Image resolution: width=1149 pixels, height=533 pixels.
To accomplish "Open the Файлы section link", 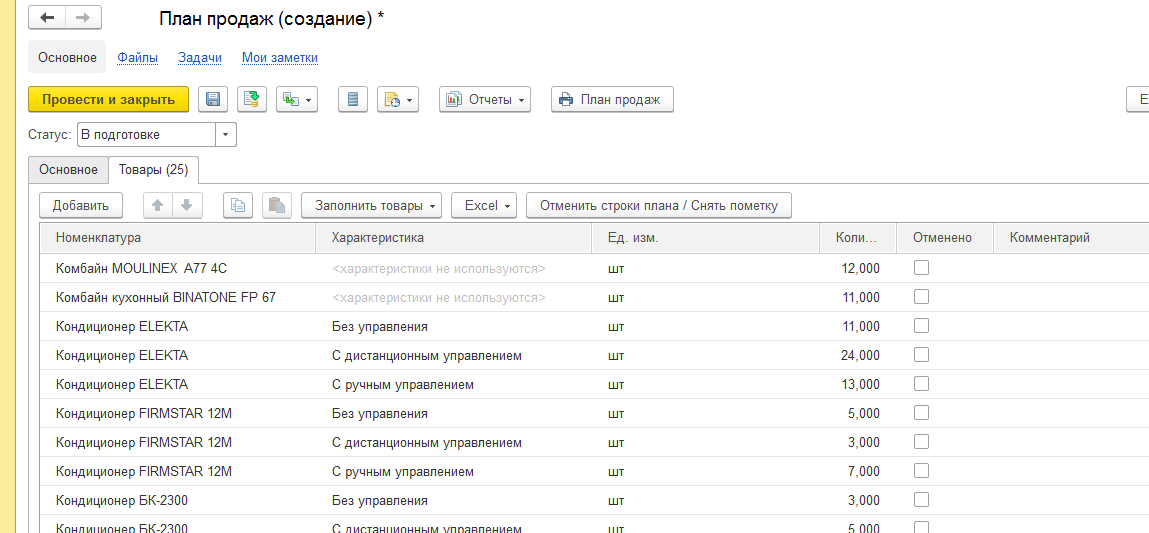I will click(137, 58).
